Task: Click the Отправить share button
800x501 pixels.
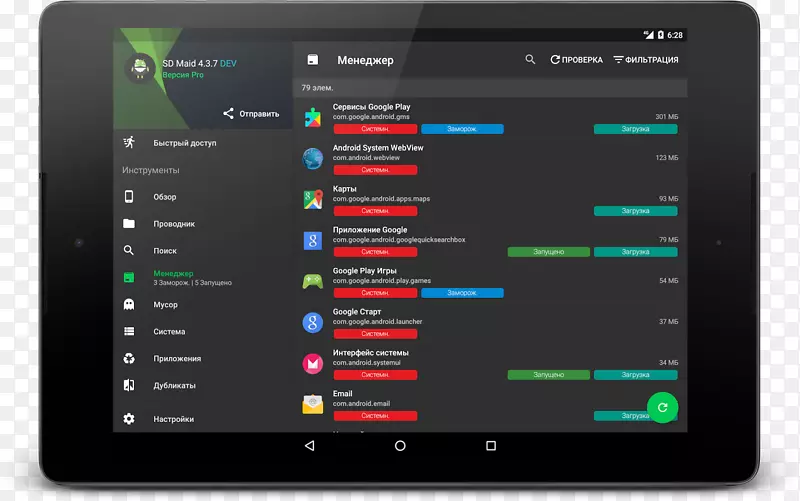Action: pyautogui.click(x=251, y=114)
